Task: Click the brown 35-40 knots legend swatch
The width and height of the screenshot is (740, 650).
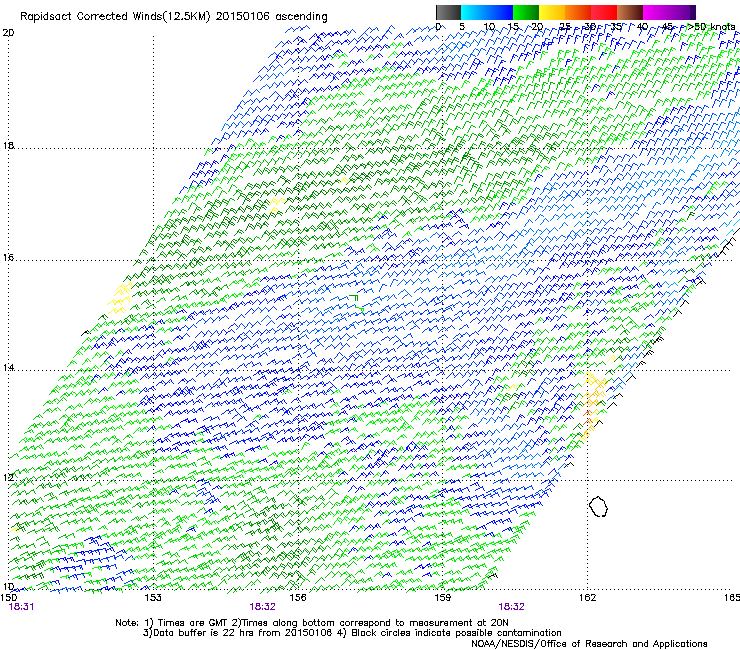Action: pyautogui.click(x=630, y=12)
